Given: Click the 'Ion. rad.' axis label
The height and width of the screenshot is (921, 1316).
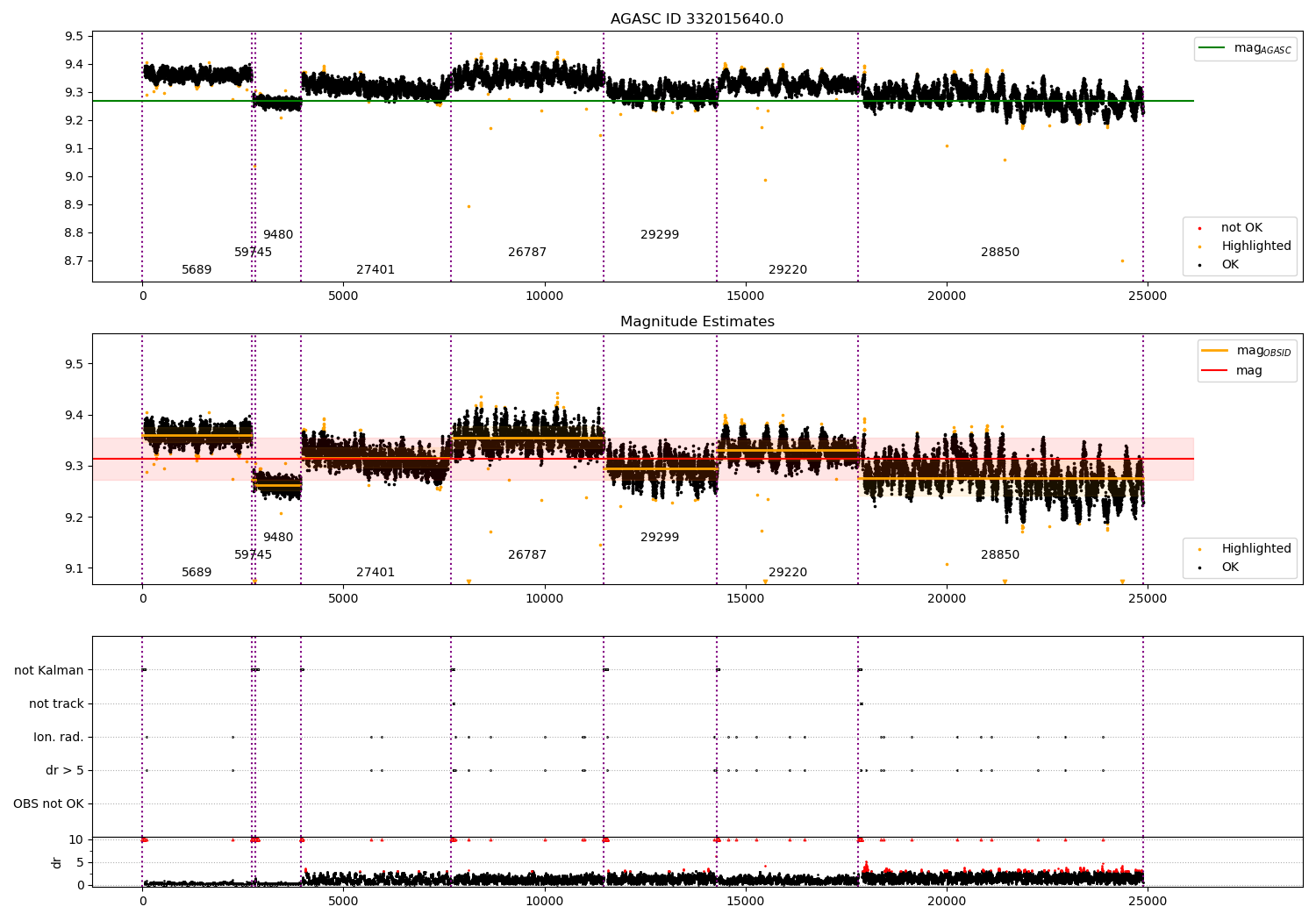Looking at the screenshot, I should tap(59, 737).
